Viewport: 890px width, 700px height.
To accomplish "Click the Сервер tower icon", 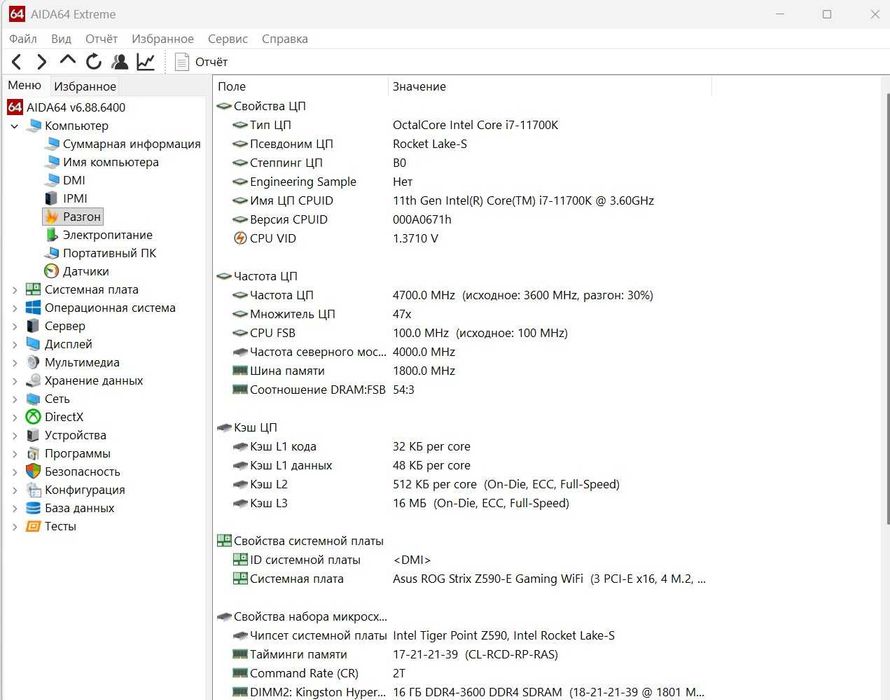I will (x=33, y=326).
